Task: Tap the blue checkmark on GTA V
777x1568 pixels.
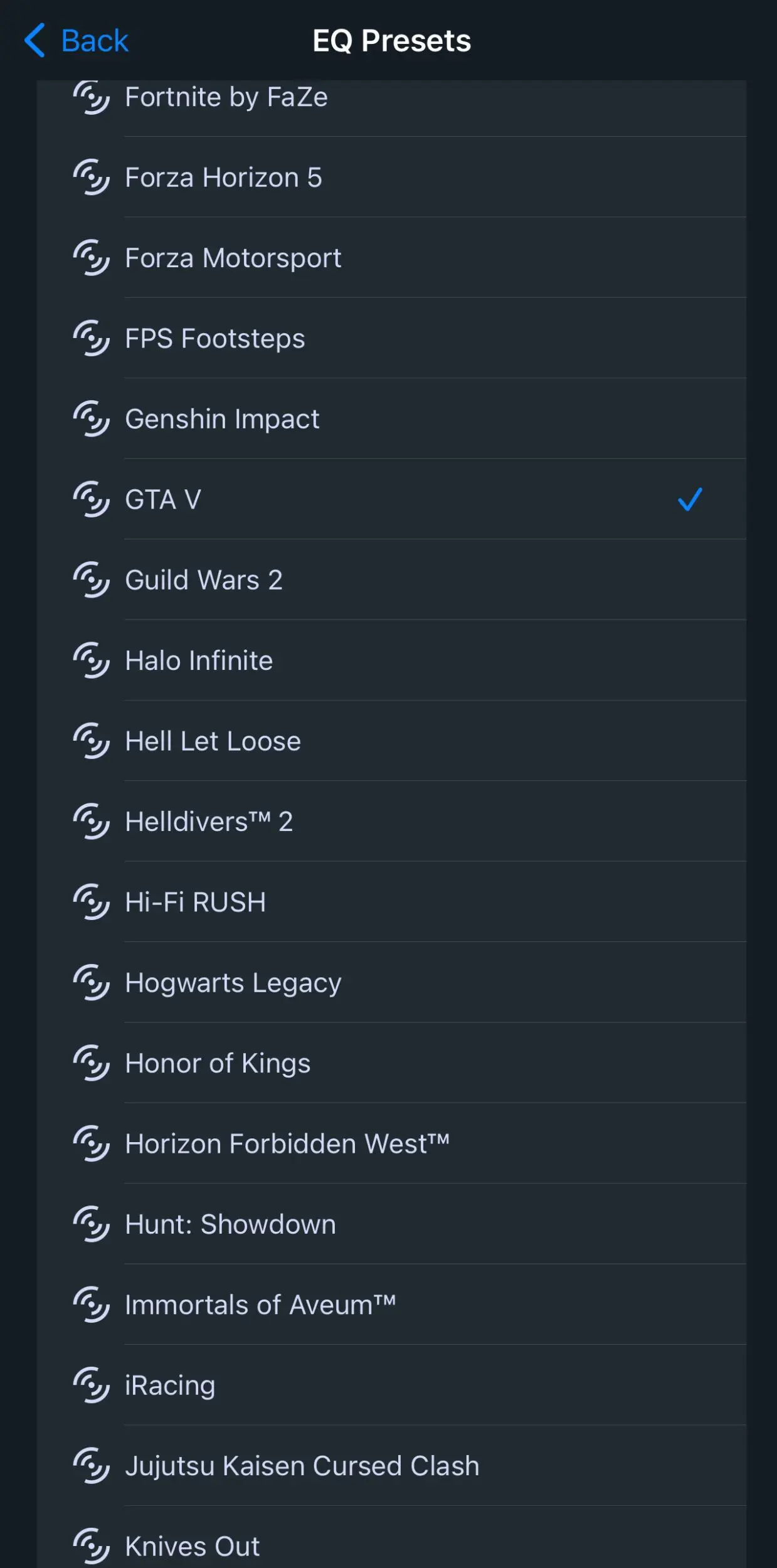Action: click(x=690, y=500)
